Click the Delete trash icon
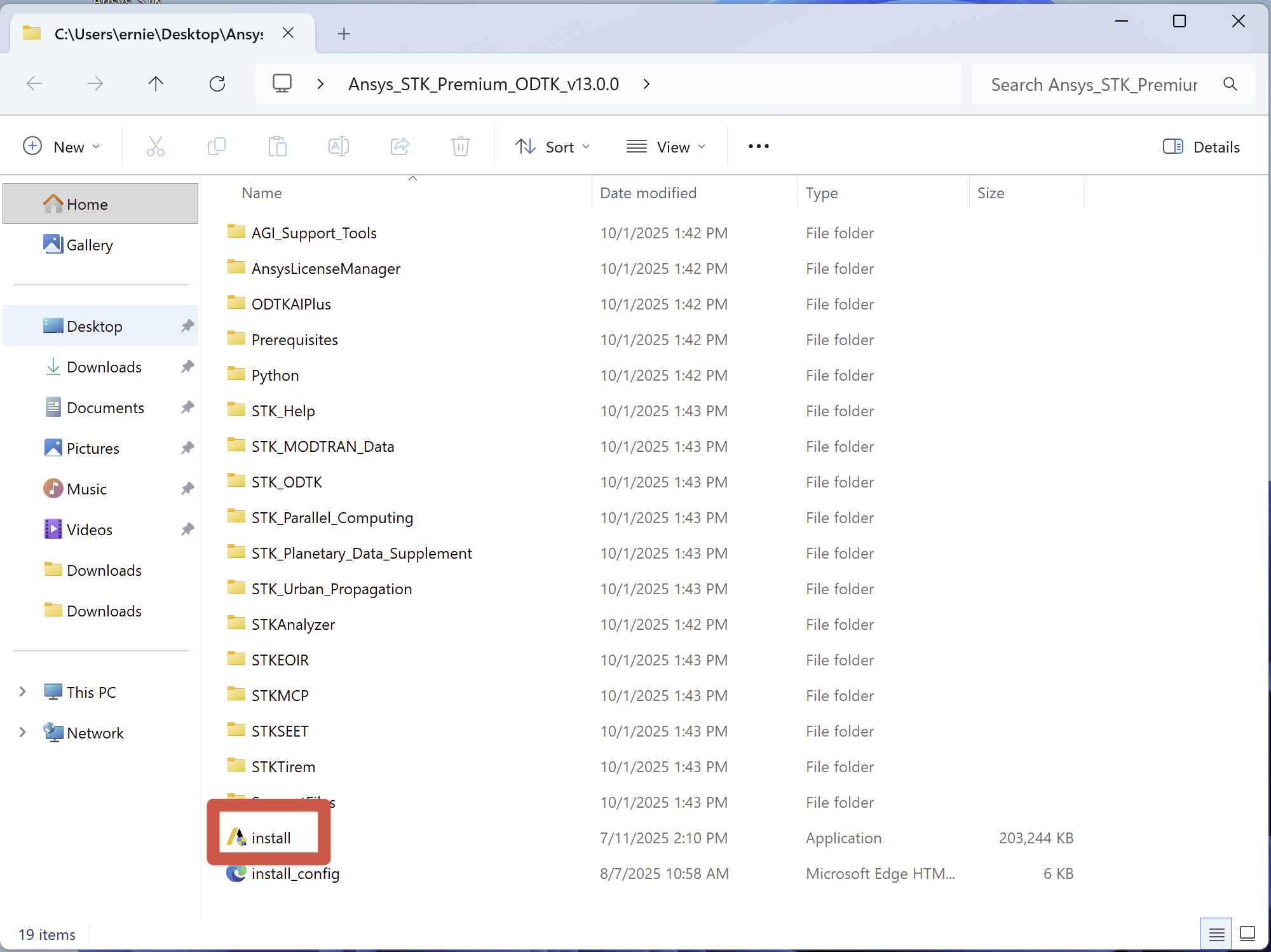1271x952 pixels. point(460,147)
